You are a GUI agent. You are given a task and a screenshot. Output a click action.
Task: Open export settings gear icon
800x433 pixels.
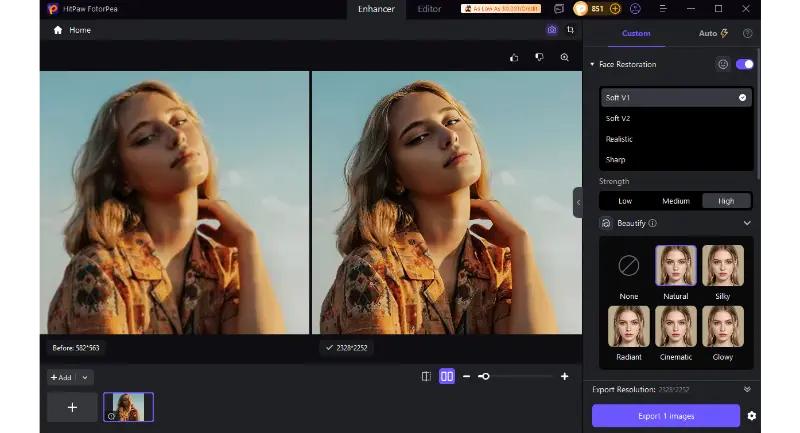752,416
